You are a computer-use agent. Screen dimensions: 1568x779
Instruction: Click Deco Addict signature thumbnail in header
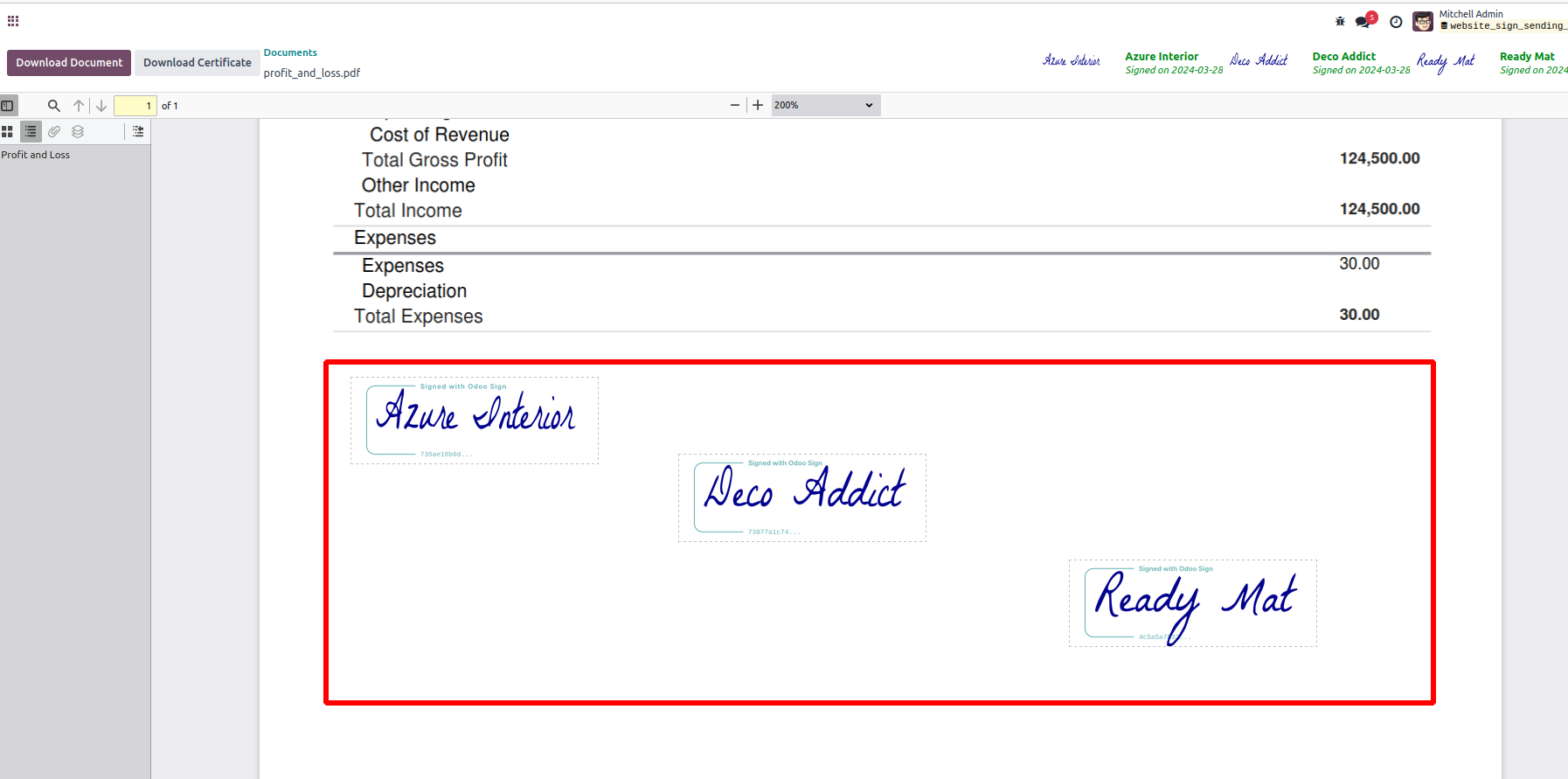1259,61
